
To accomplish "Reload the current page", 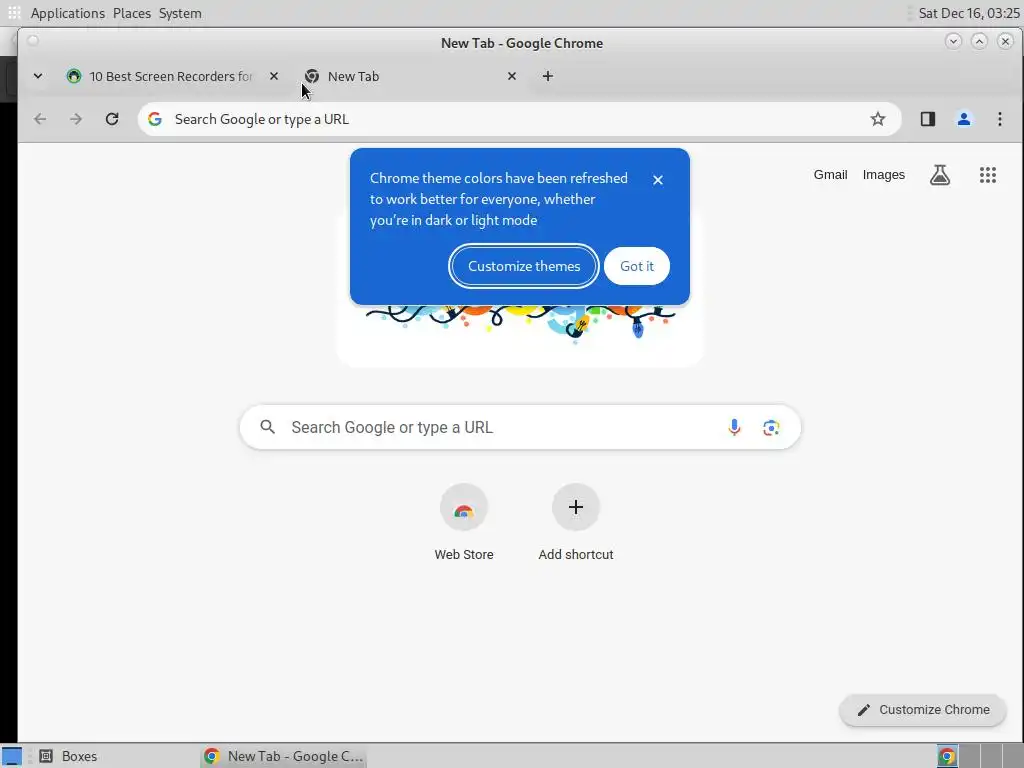I will (x=112, y=119).
